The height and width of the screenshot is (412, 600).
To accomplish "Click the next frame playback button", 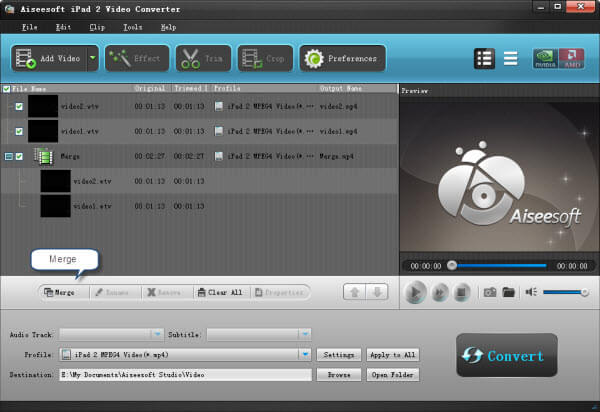I will click(x=440, y=293).
